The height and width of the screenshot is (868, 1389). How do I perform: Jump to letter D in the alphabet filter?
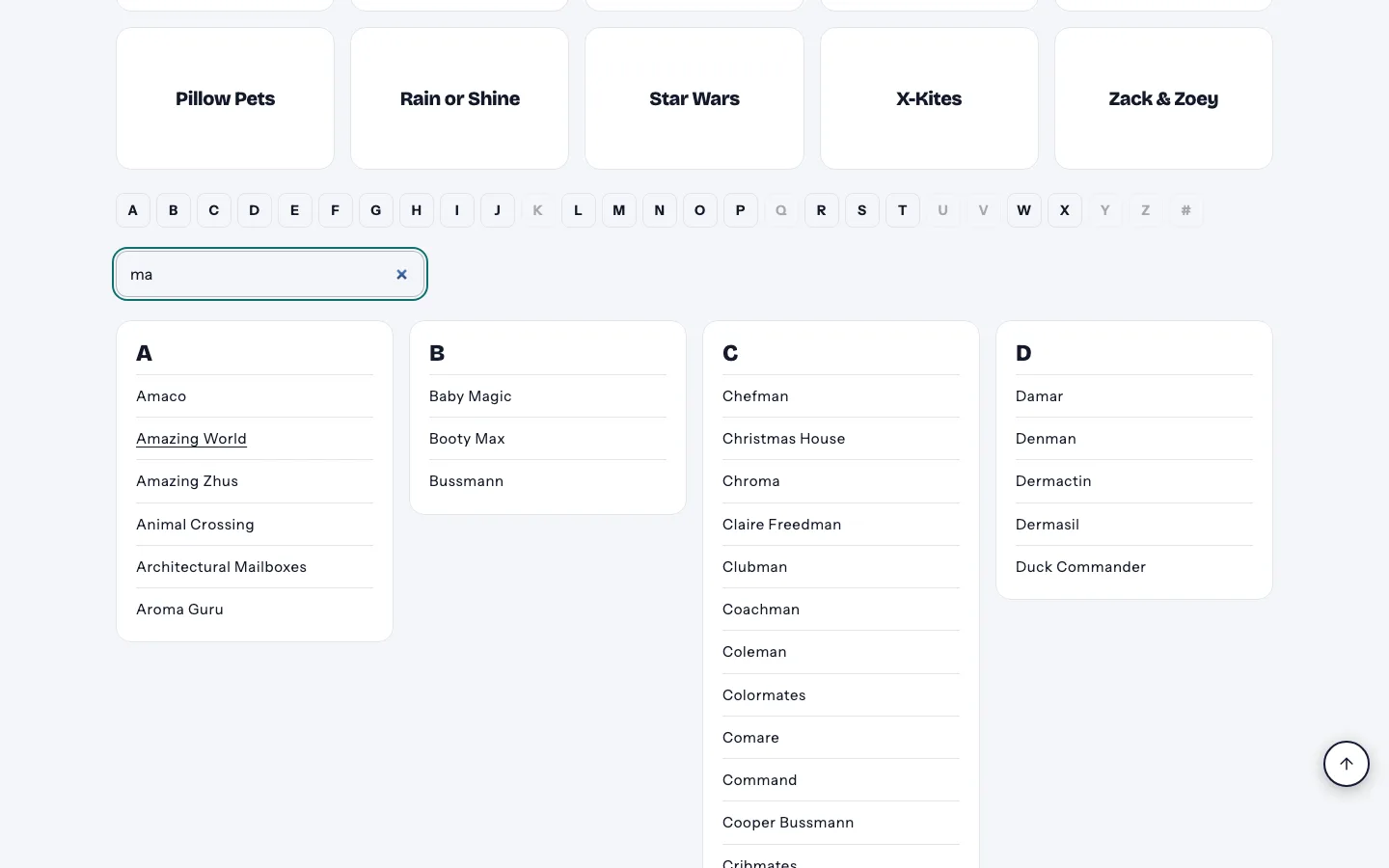click(x=255, y=210)
